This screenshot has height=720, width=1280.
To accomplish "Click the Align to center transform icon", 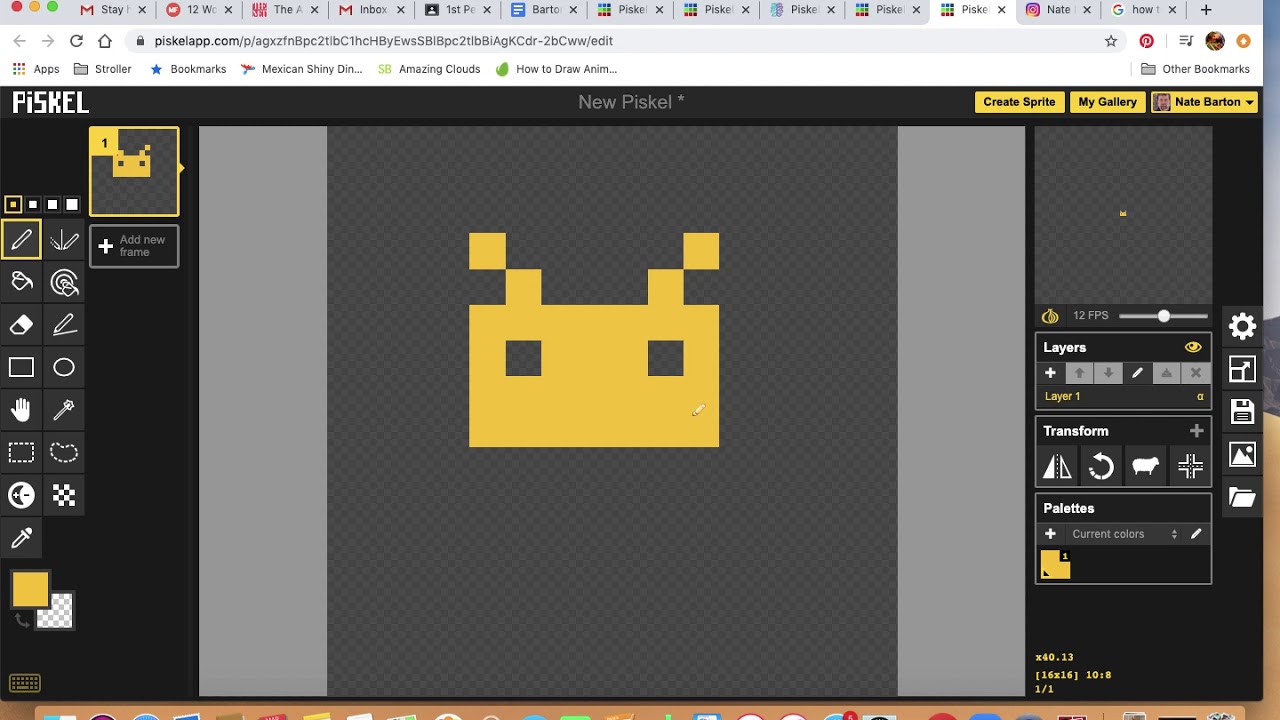I will click(1190, 466).
